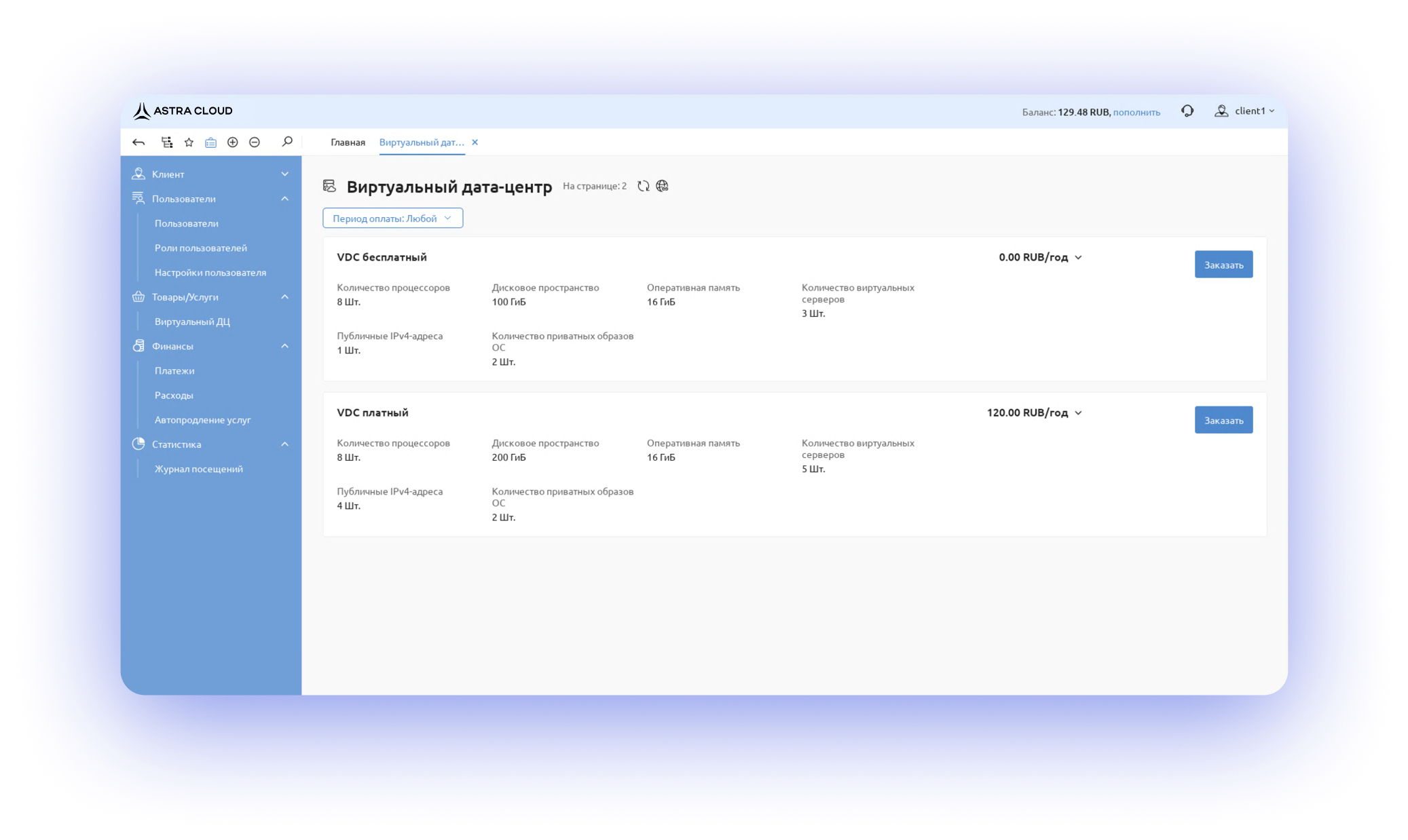This screenshot has height=840, width=1408.
Task: Click the Клиент sidebar person icon
Action: point(138,174)
